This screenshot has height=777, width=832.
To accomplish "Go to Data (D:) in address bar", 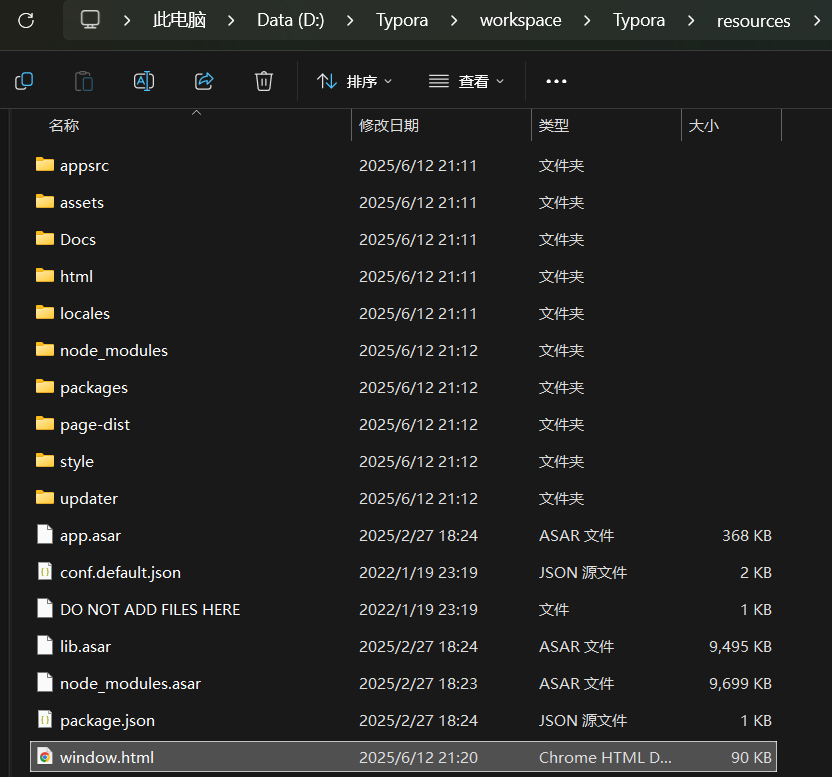I will (290, 20).
